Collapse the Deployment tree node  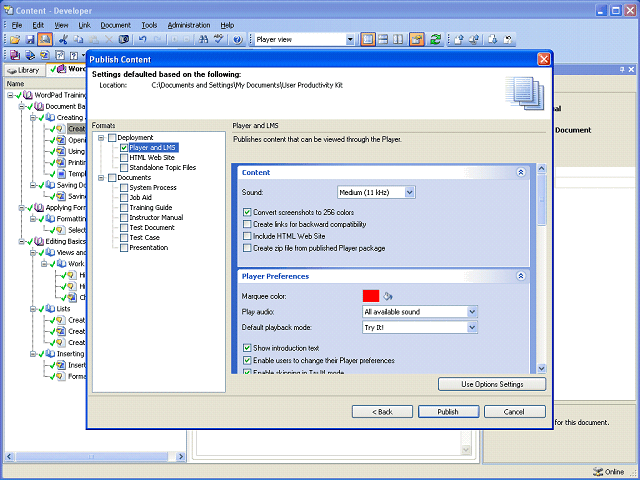click(x=101, y=138)
